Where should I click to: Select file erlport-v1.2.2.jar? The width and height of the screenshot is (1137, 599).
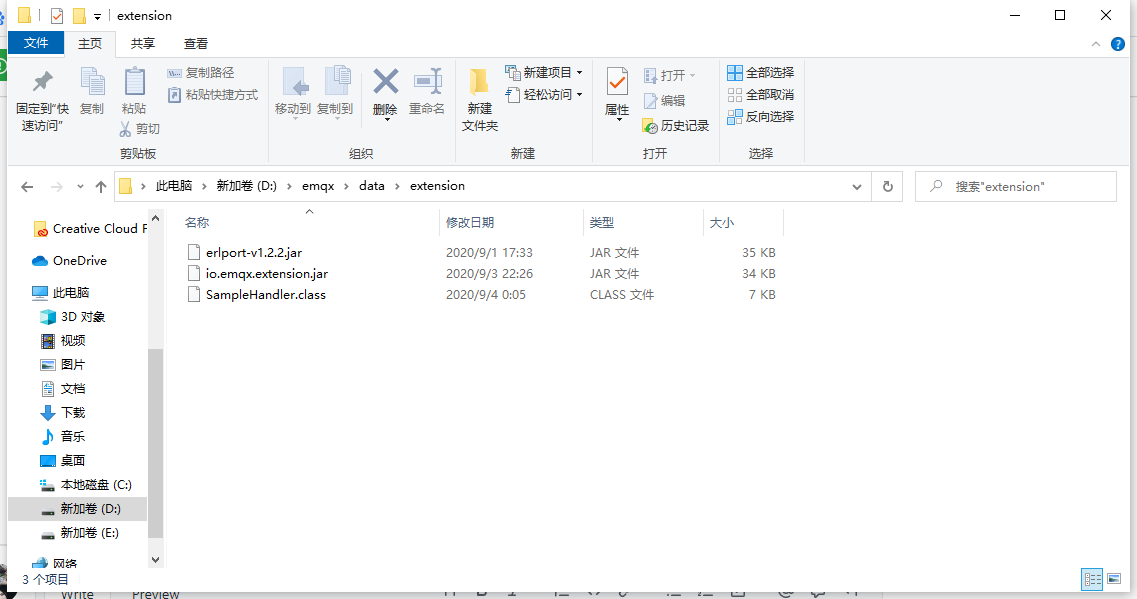pyautogui.click(x=254, y=252)
